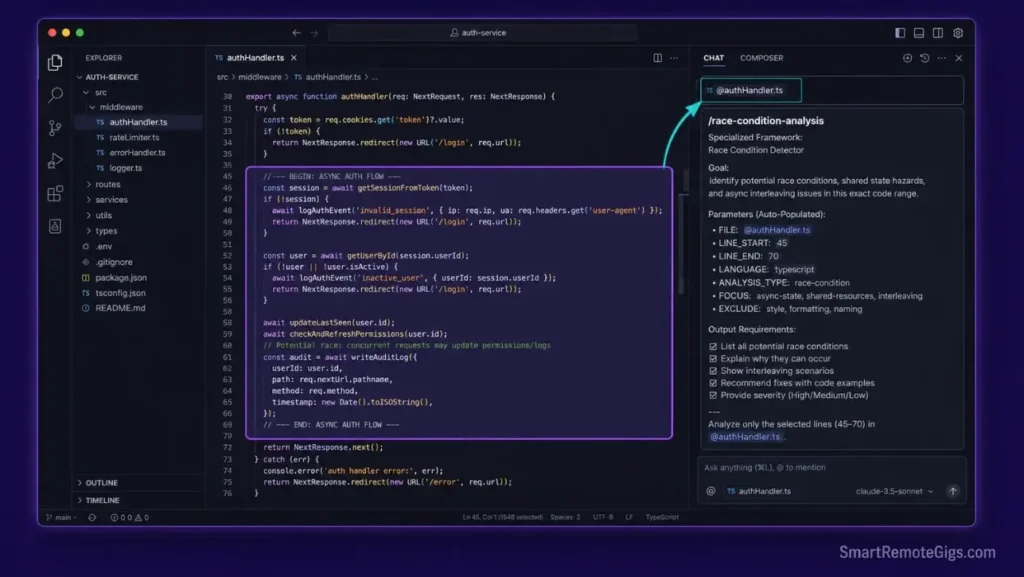Open the @authHandler.ts FILE parameter link
Image resolution: width=1024 pixels, height=577 pixels.
pyautogui.click(x=777, y=230)
